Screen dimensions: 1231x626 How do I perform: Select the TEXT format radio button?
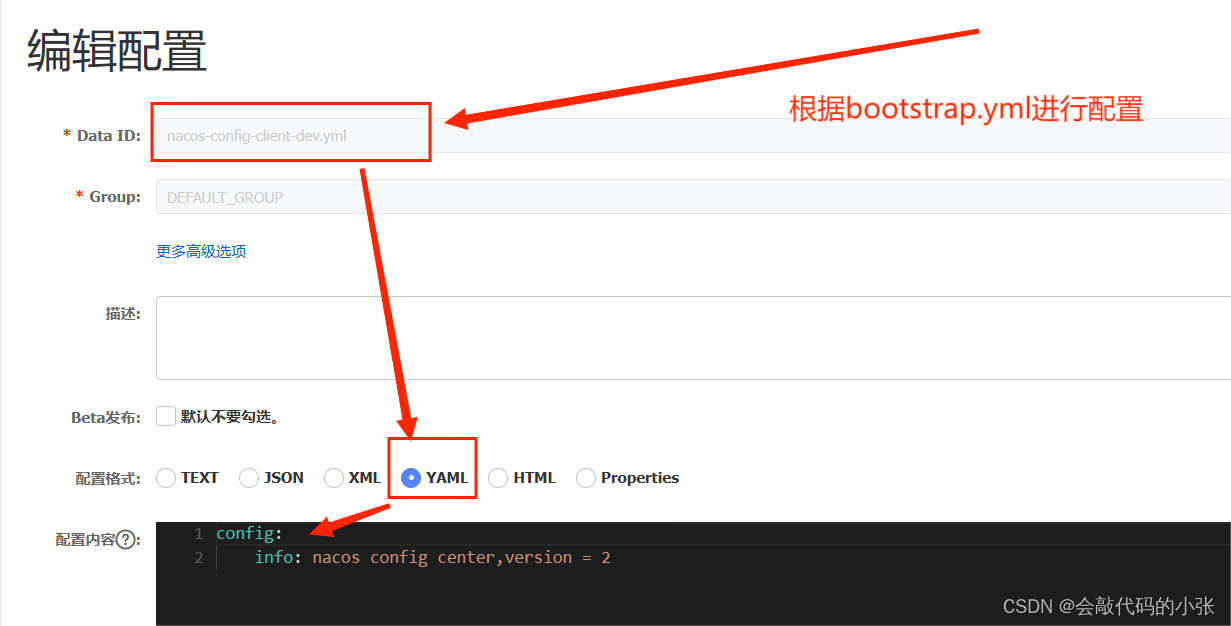coord(166,478)
